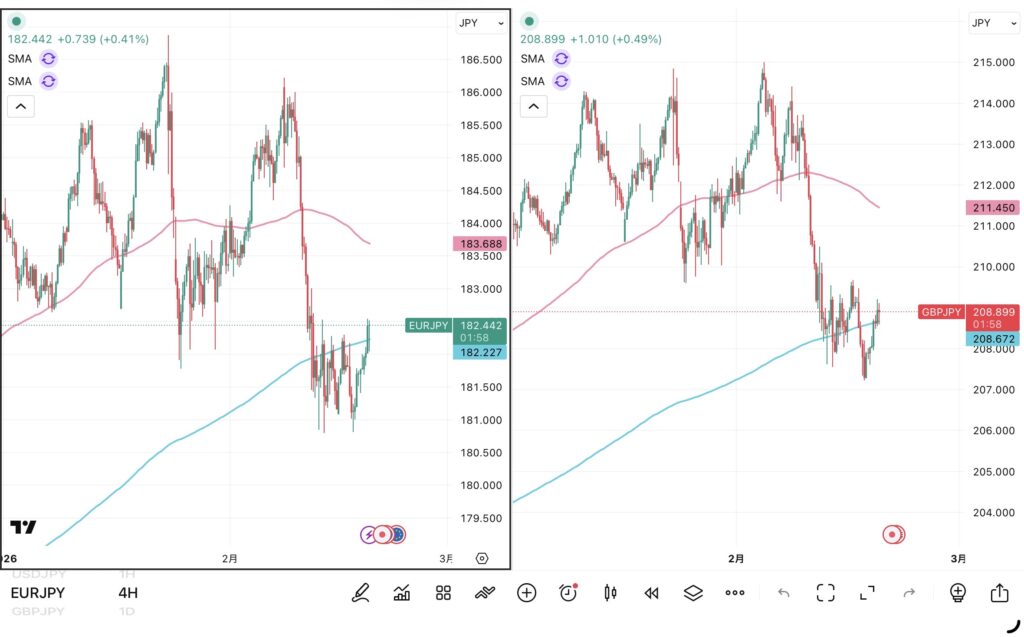Viewport: 1024px width, 637px height.
Task: Open the JPY currency dropdown on EURJPY chart
Action: click(481, 22)
